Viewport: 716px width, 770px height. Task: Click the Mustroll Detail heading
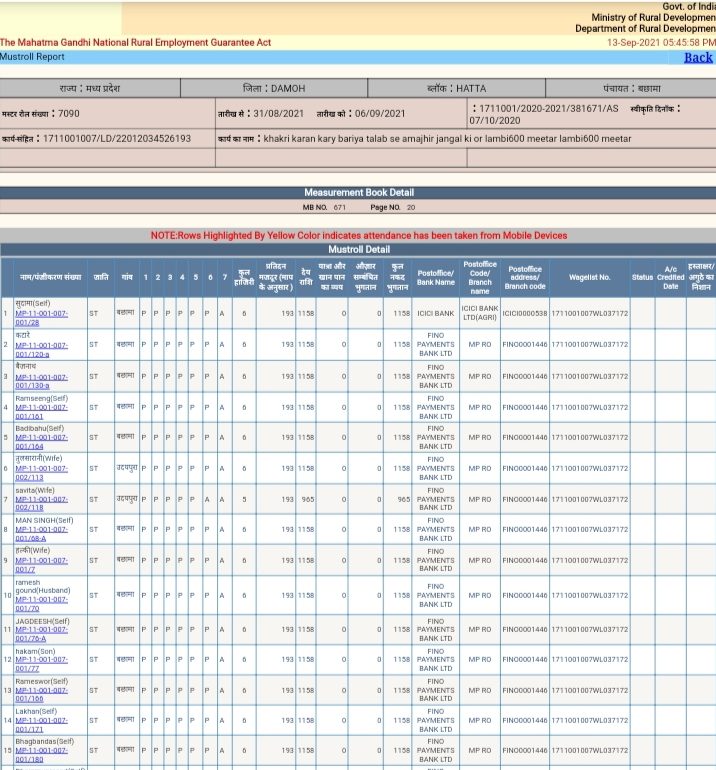click(359, 249)
